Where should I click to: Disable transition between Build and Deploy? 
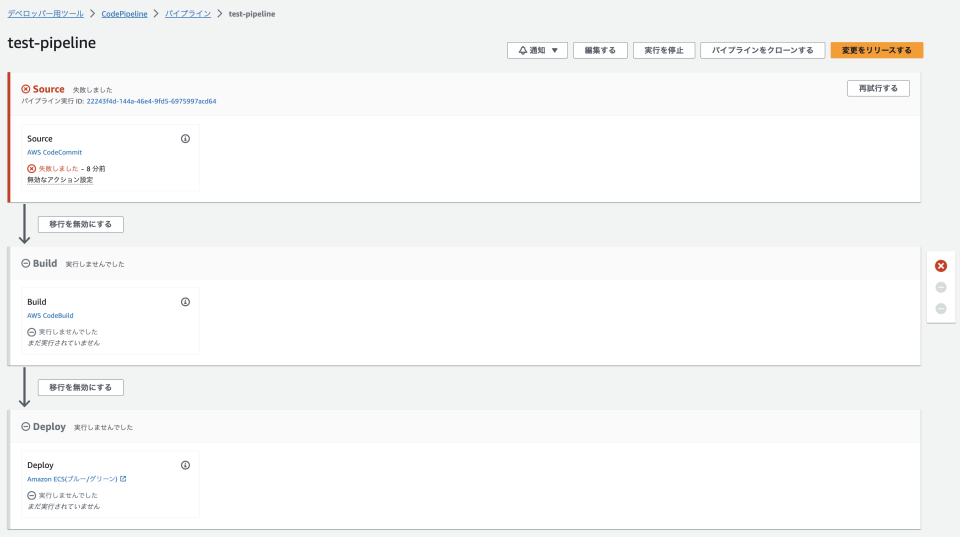81,387
